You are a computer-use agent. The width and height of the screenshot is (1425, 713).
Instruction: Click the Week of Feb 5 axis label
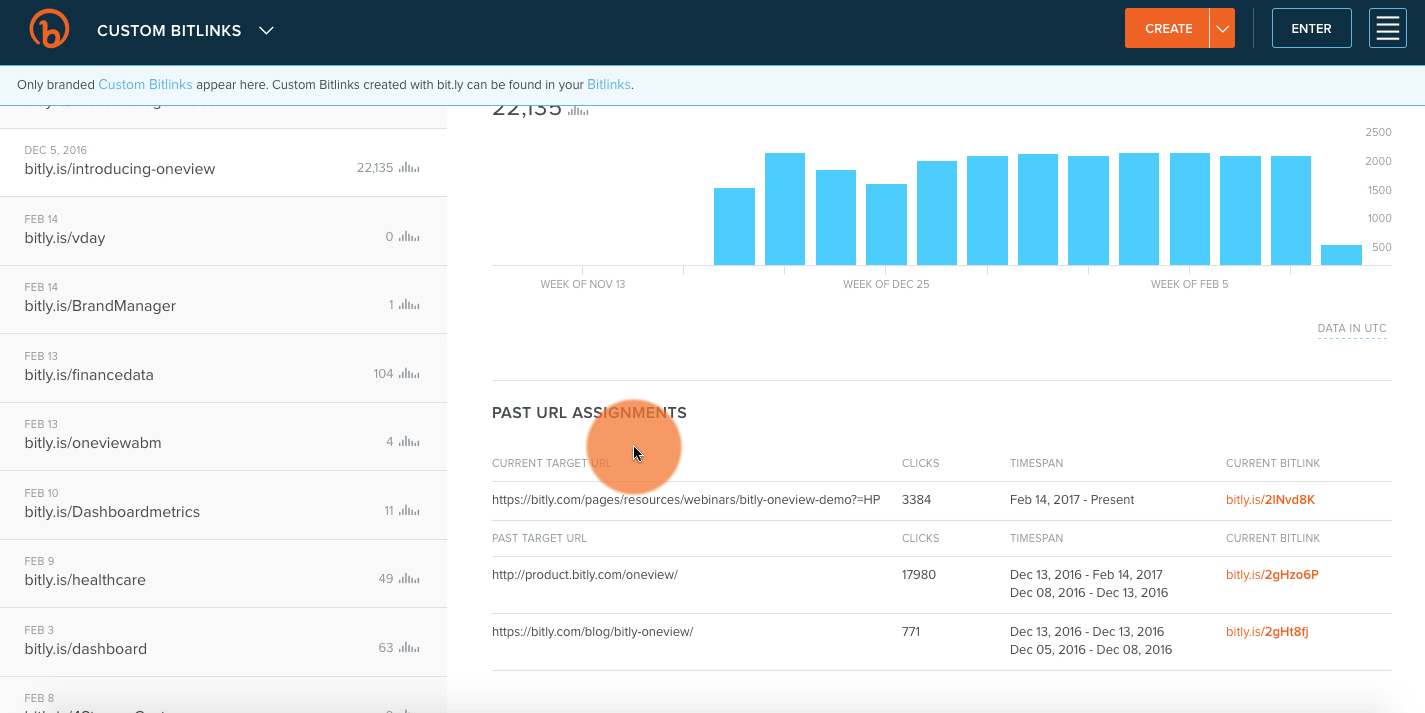(x=1190, y=285)
